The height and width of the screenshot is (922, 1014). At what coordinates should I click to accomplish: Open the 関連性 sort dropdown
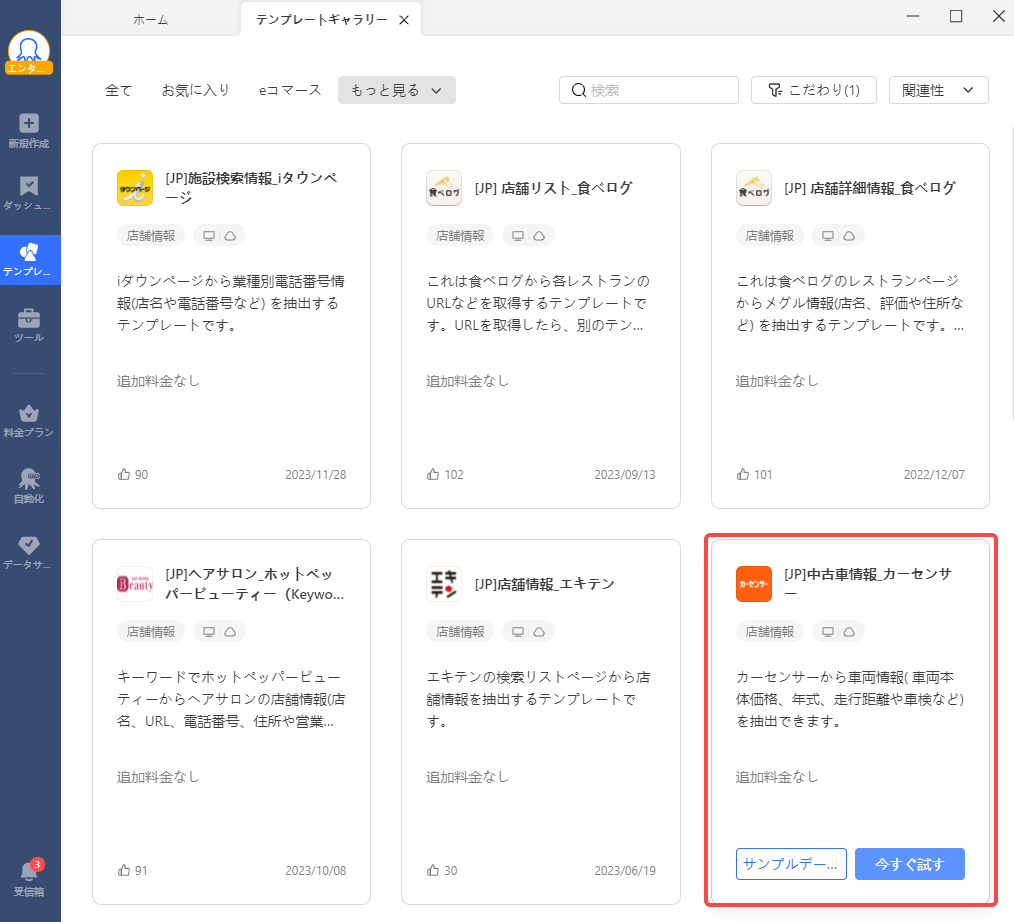tap(938, 90)
